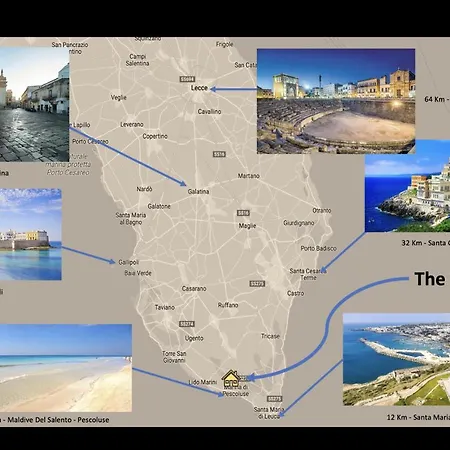Screen dimensions: 450x450
Task: Click the Santa Maria di Leuca label
Action: tap(269, 413)
